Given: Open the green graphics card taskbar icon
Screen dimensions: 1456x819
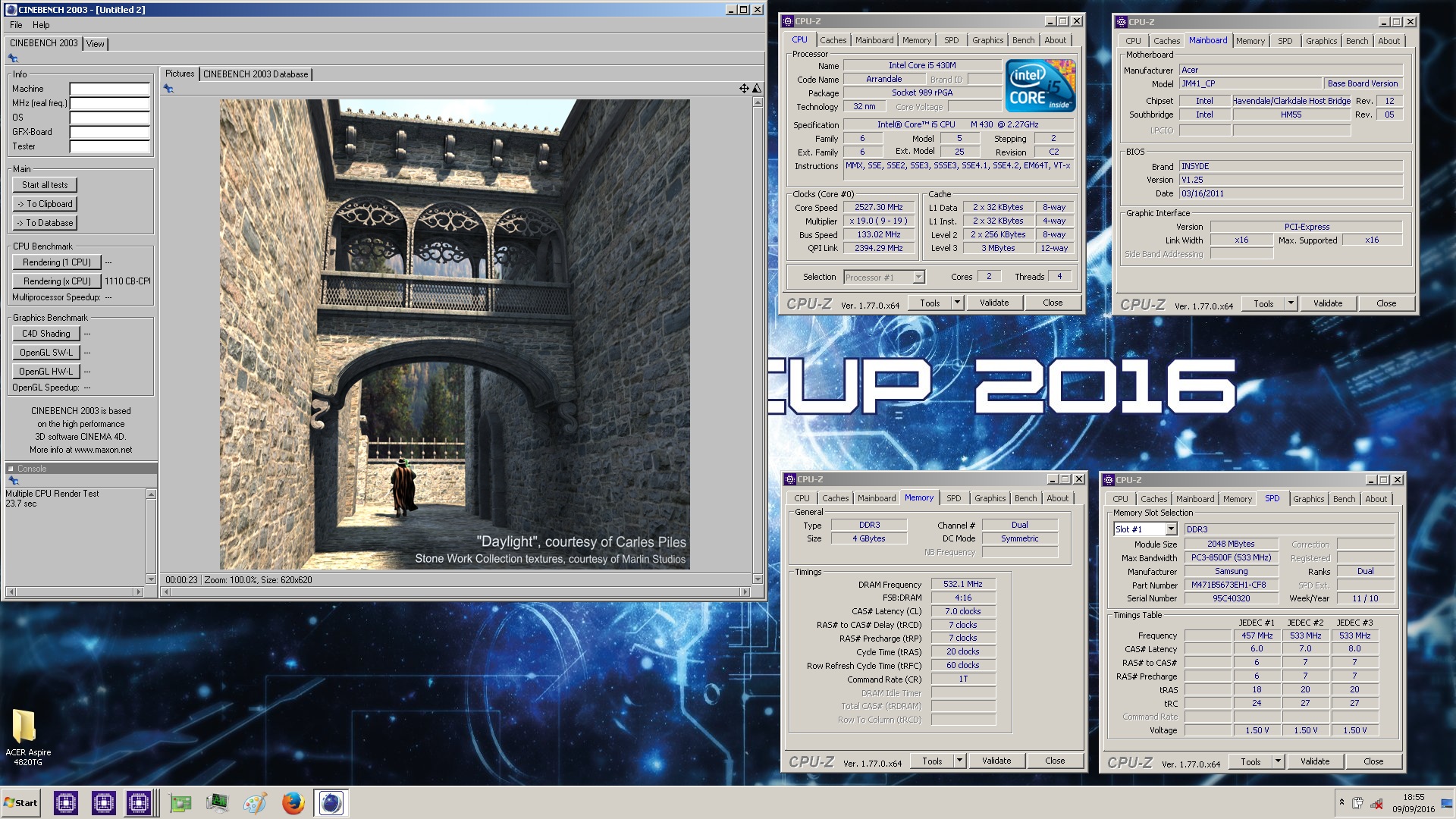Looking at the screenshot, I should point(180,802).
